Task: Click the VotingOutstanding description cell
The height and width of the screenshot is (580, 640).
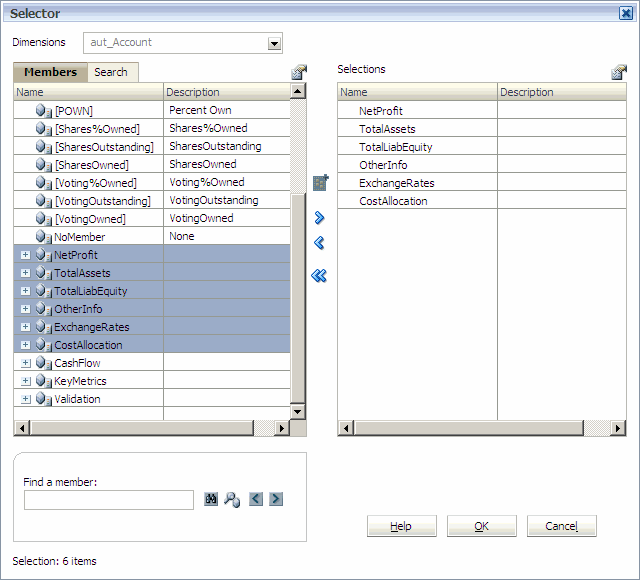Action: [227, 200]
